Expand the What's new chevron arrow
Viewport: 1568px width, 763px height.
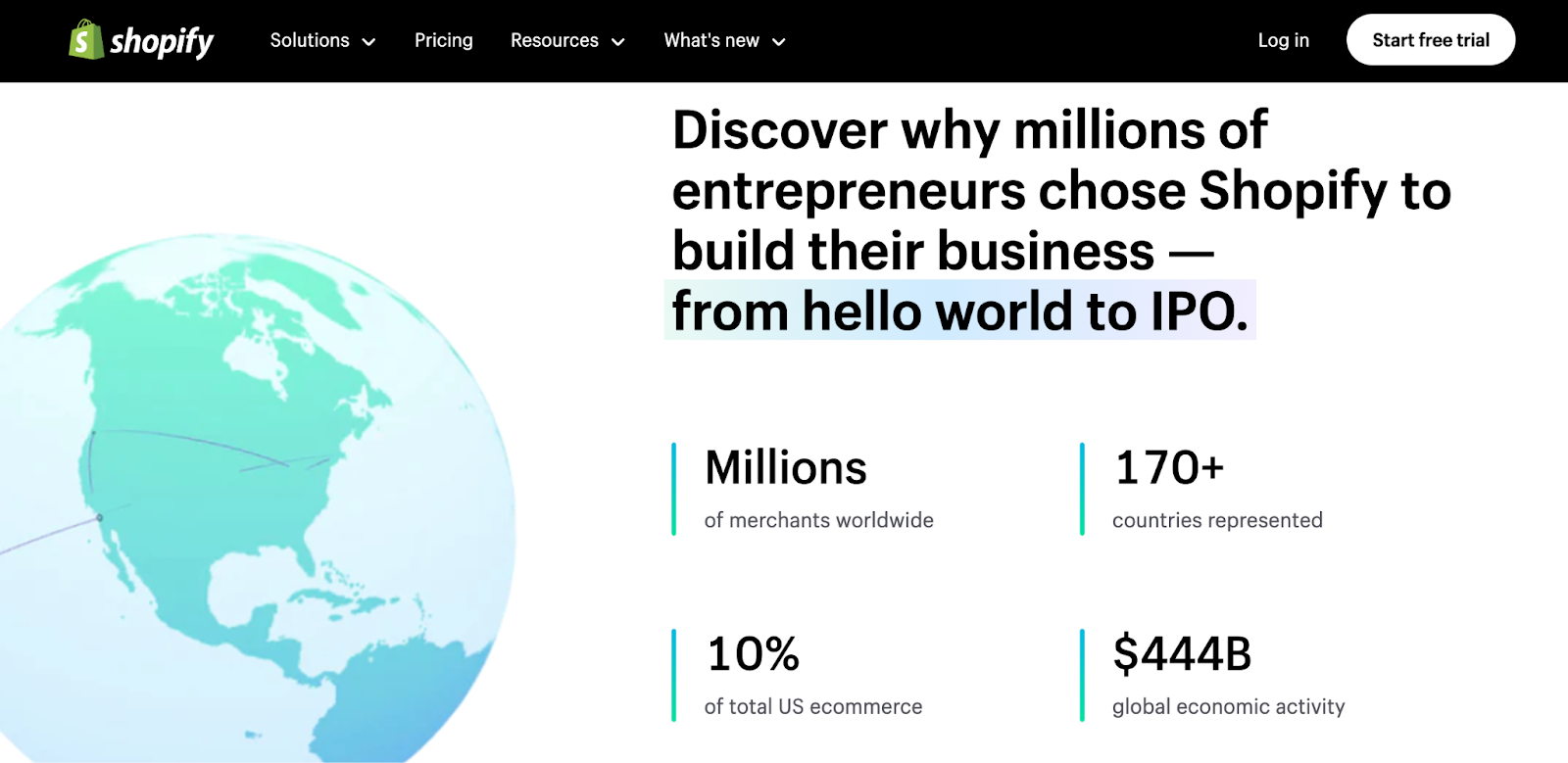pyautogui.click(x=779, y=42)
